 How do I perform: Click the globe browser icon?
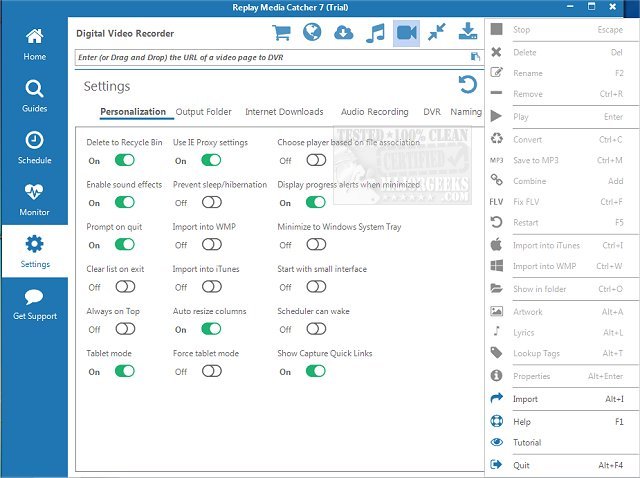(x=312, y=32)
